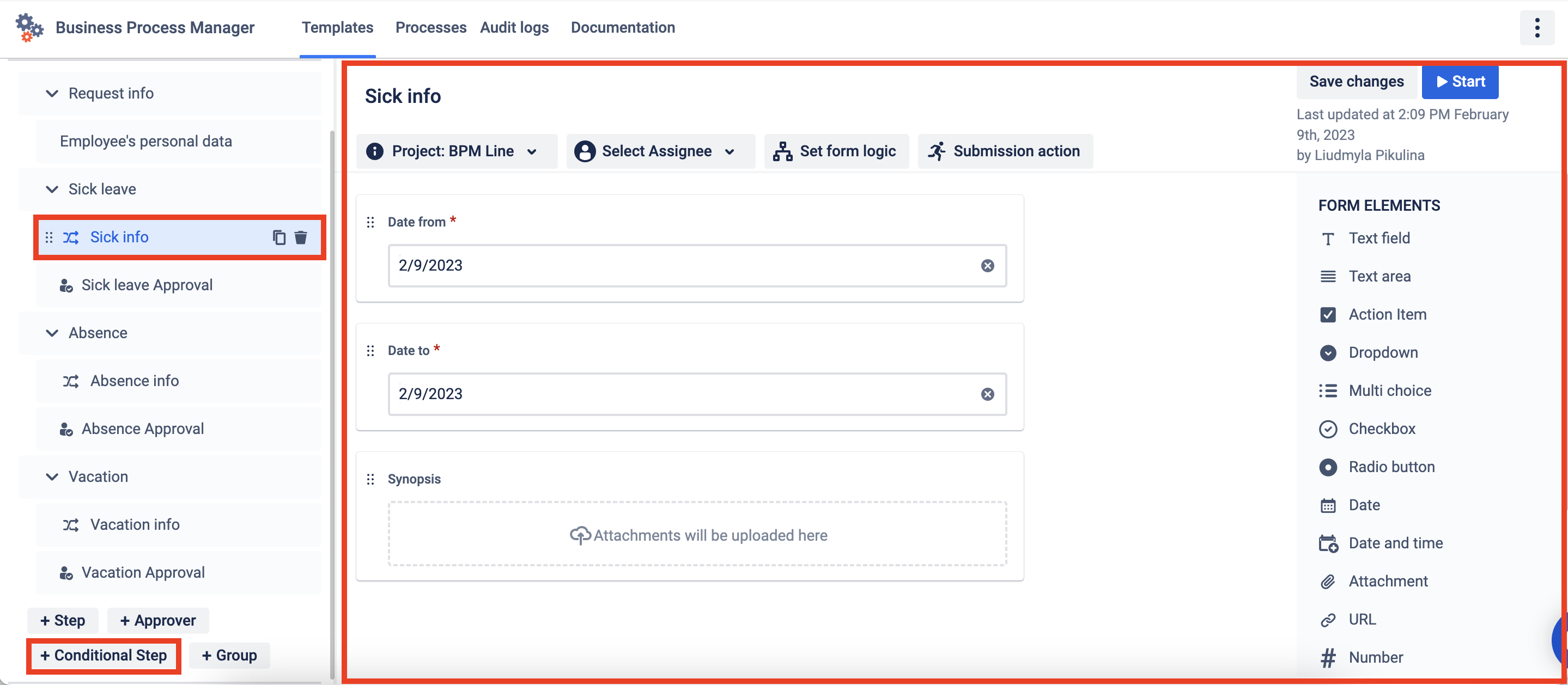Delete the Sick info step with trash icon
1568x685 pixels.
pos(301,237)
